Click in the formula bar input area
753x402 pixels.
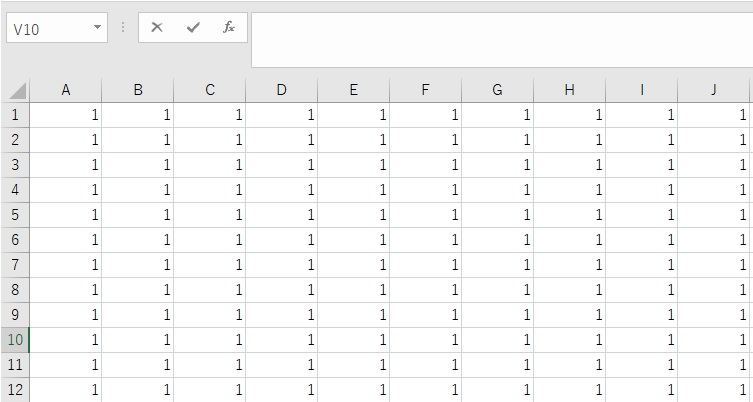click(x=500, y=38)
